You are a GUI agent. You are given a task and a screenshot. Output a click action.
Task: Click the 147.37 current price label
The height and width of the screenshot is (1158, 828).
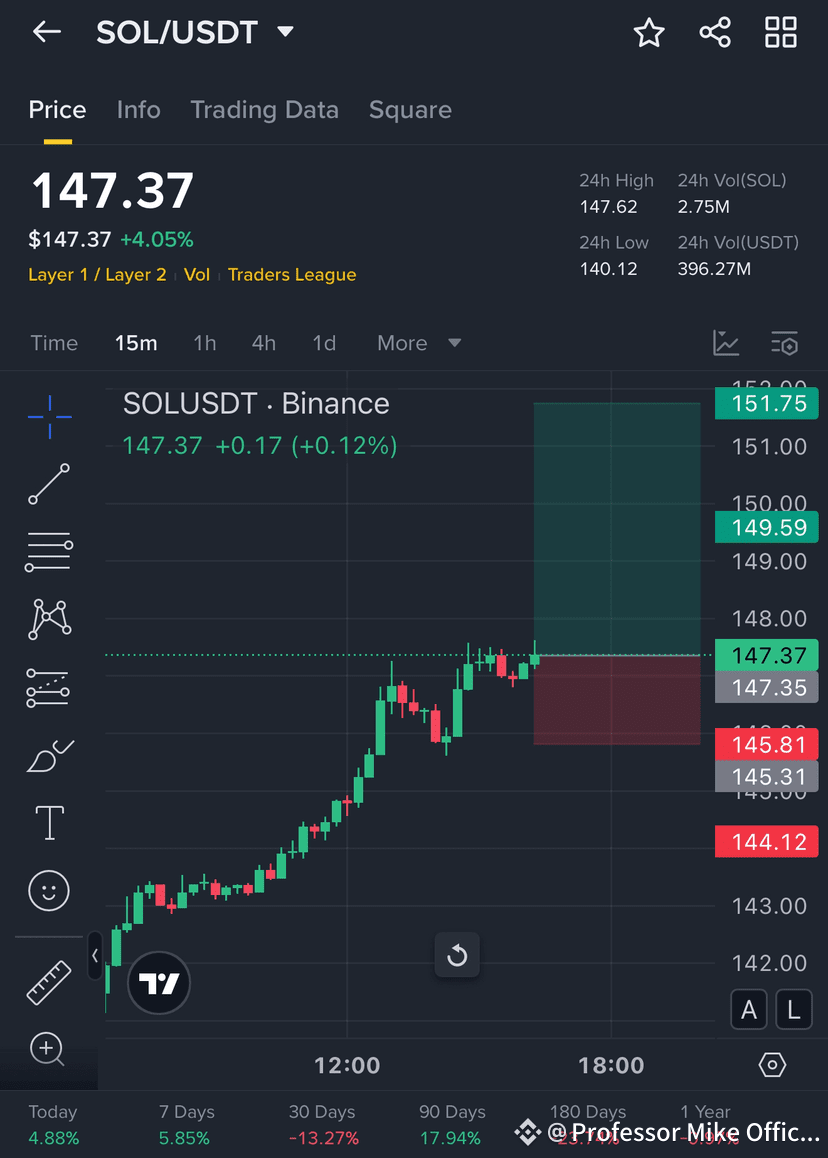coord(767,655)
